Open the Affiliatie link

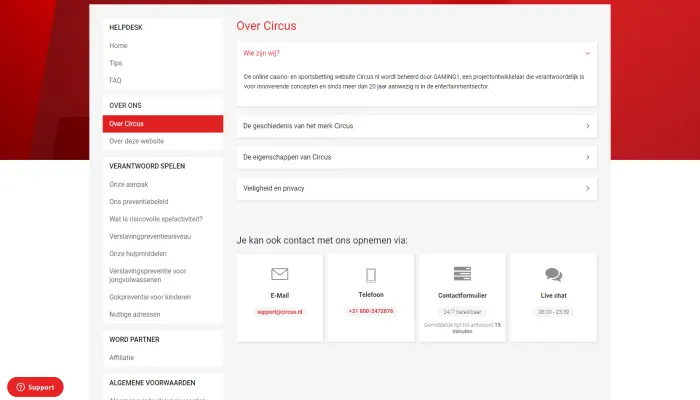(121, 358)
